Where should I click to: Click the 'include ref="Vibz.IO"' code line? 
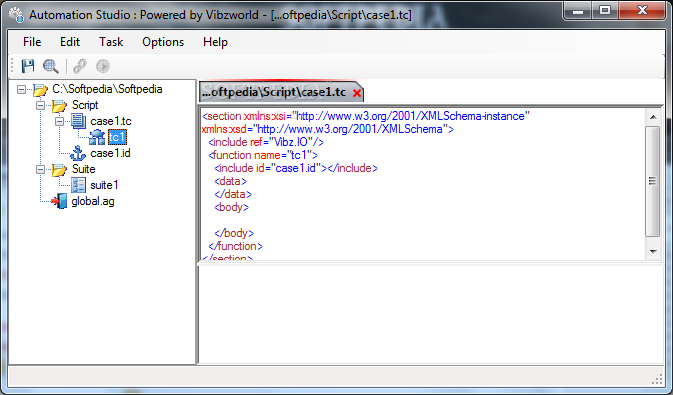266,142
